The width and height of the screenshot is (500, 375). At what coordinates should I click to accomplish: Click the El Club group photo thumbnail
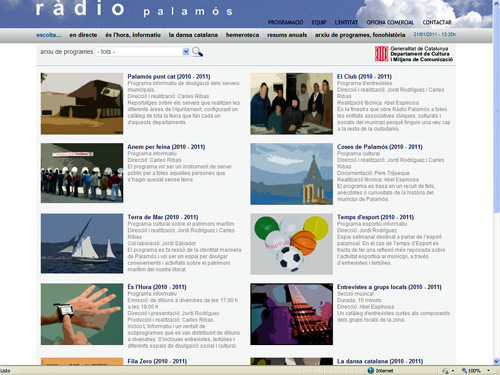pyautogui.click(x=291, y=104)
